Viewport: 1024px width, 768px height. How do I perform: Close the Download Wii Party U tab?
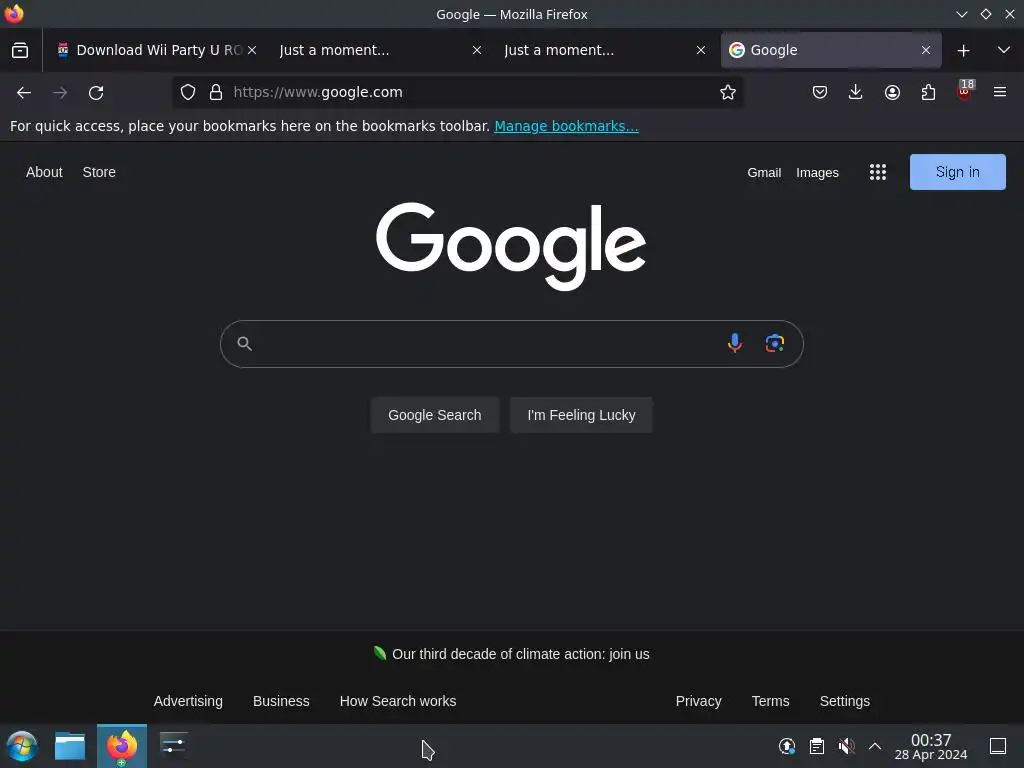click(x=252, y=50)
